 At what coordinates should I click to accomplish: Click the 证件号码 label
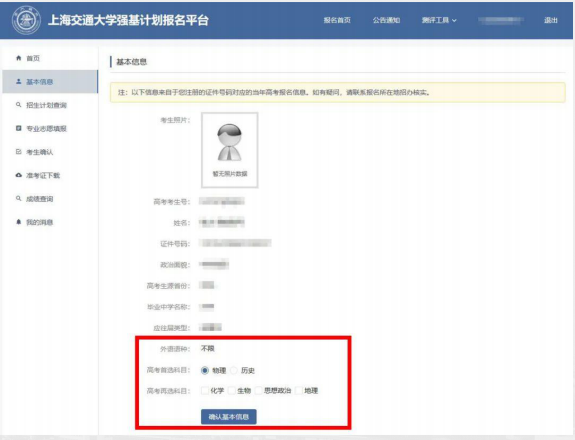point(175,243)
